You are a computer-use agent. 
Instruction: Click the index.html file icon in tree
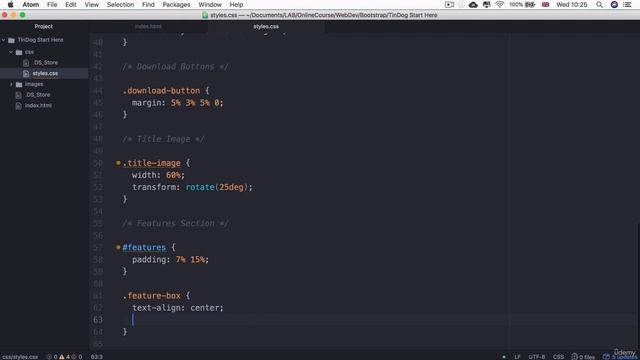(18, 105)
